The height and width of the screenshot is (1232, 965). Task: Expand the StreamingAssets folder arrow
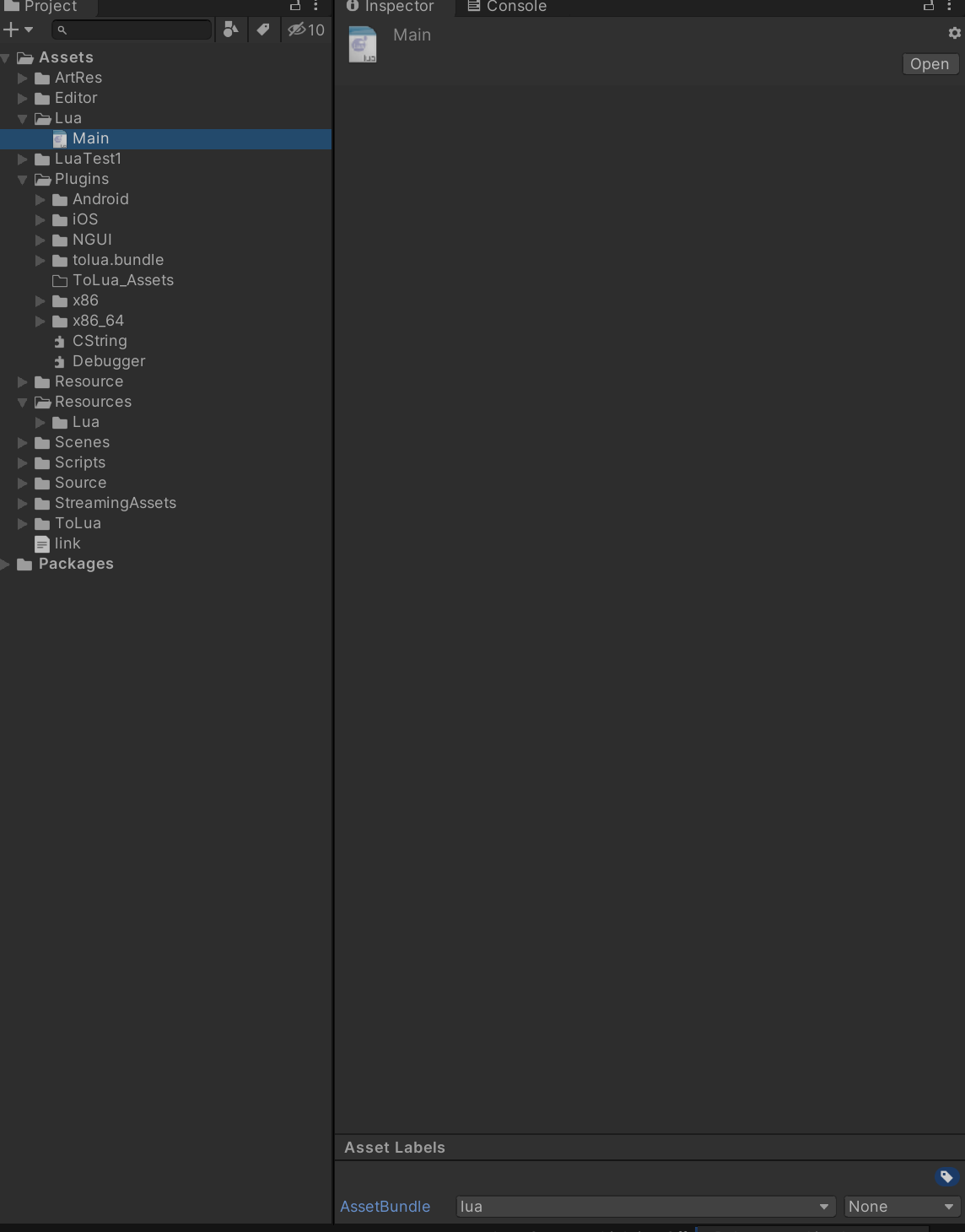23,504
